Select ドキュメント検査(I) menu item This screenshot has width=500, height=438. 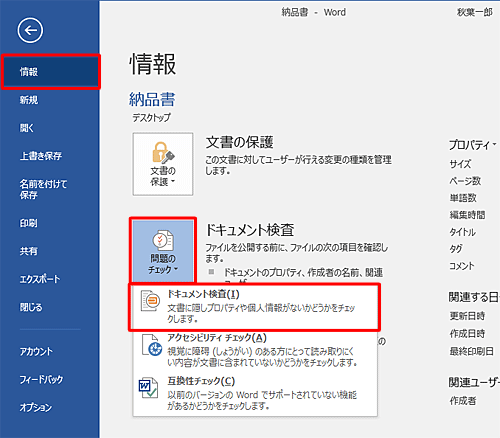click(x=255, y=307)
